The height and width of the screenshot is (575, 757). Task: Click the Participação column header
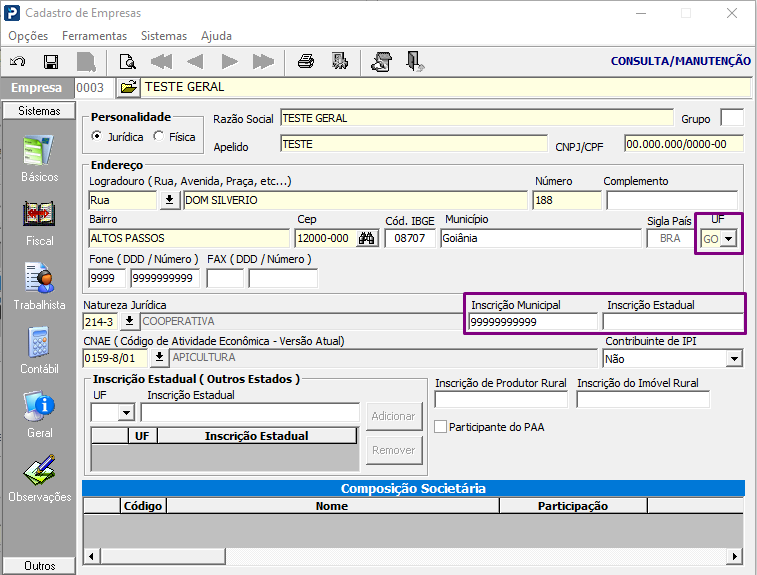(x=573, y=505)
